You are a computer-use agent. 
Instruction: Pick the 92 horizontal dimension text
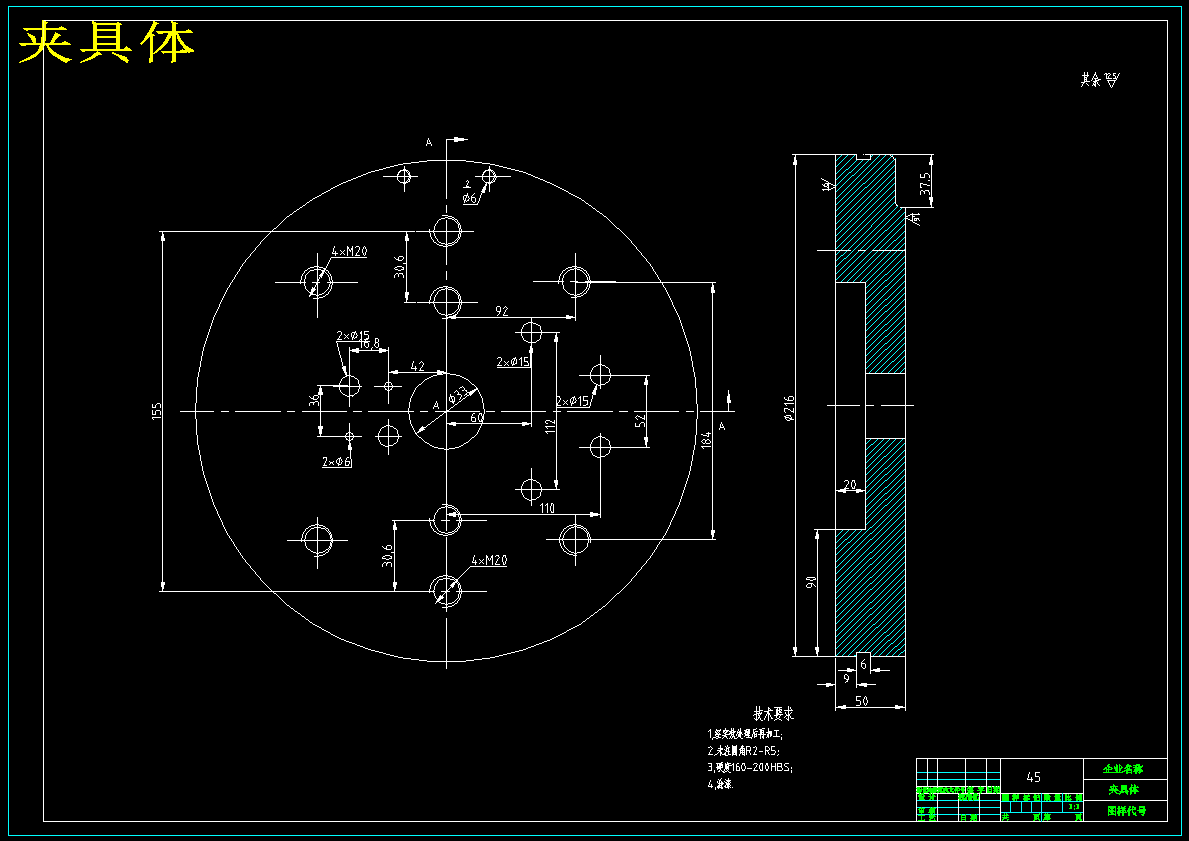(502, 310)
